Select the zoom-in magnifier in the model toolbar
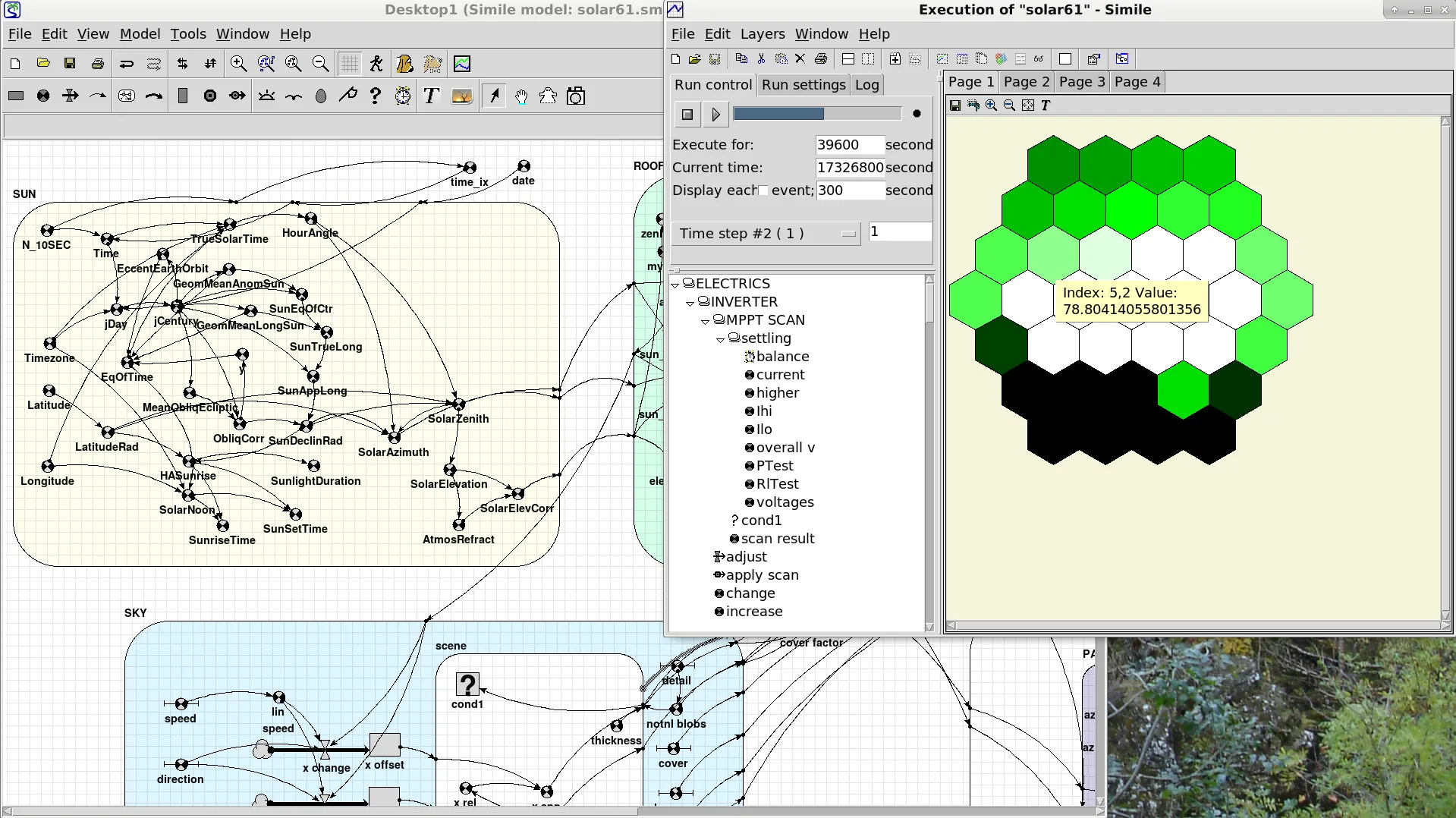Screen dimensions: 1456x818 pyautogui.click(x=238, y=64)
